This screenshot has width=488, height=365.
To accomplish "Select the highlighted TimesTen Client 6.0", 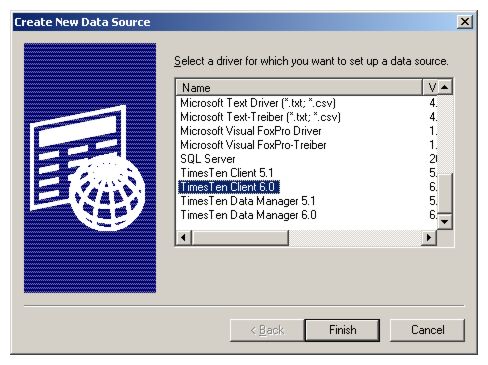I will pyautogui.click(x=229, y=187).
